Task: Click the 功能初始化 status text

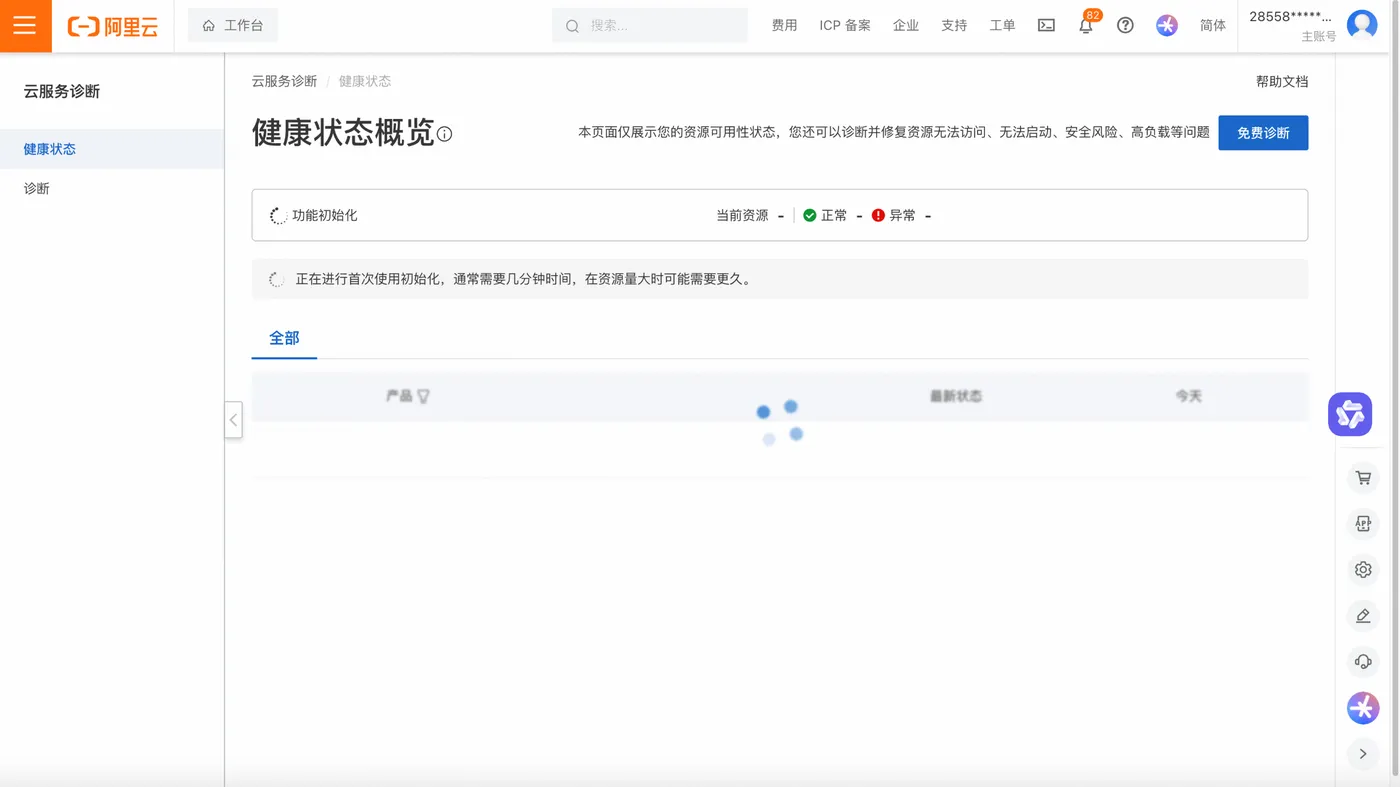Action: tap(325, 215)
